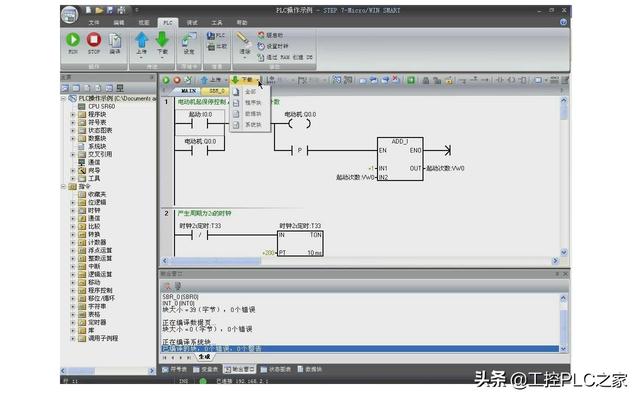Open Data block (数据块) bottom panel tab
The width and height of the screenshot is (640, 400).
(310, 369)
